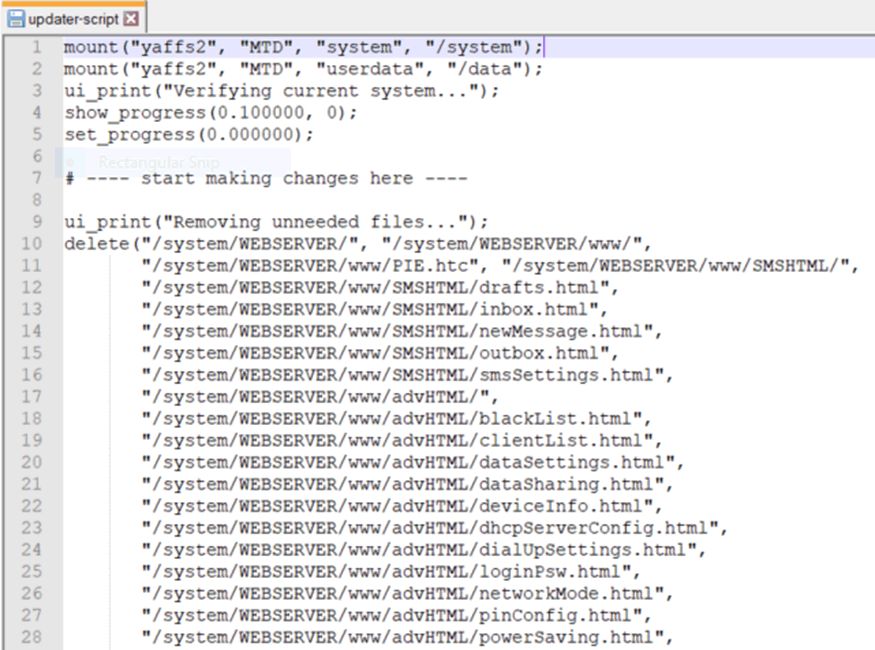
Task: Select the updater-script file tab
Action: click(72, 19)
